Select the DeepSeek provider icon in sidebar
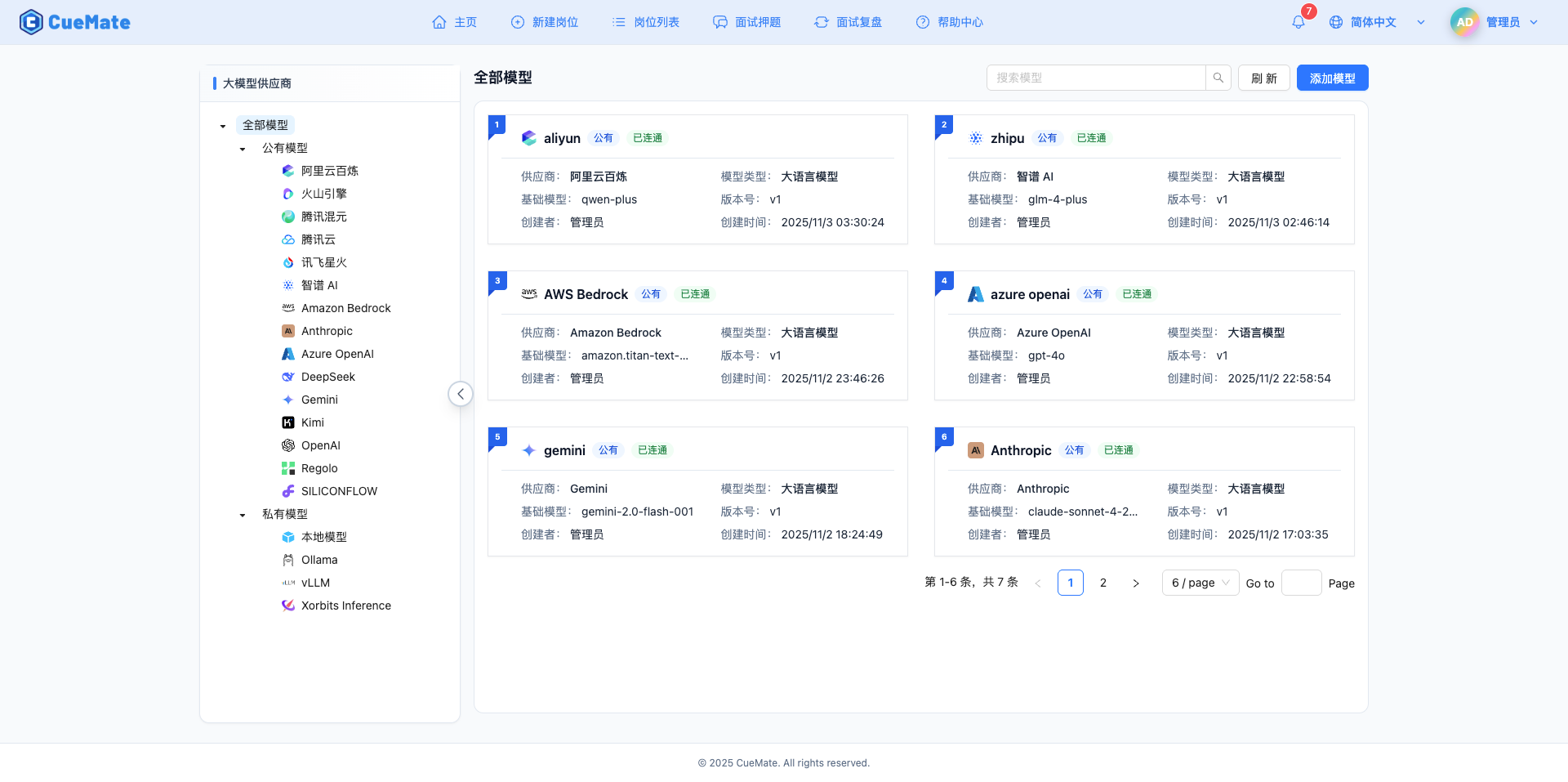 tap(287, 377)
